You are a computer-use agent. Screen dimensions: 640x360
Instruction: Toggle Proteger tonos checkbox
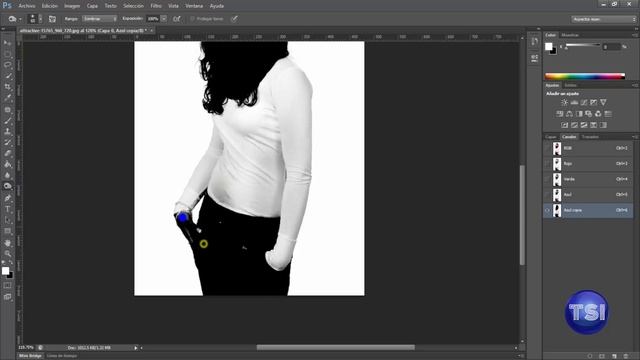(x=192, y=19)
